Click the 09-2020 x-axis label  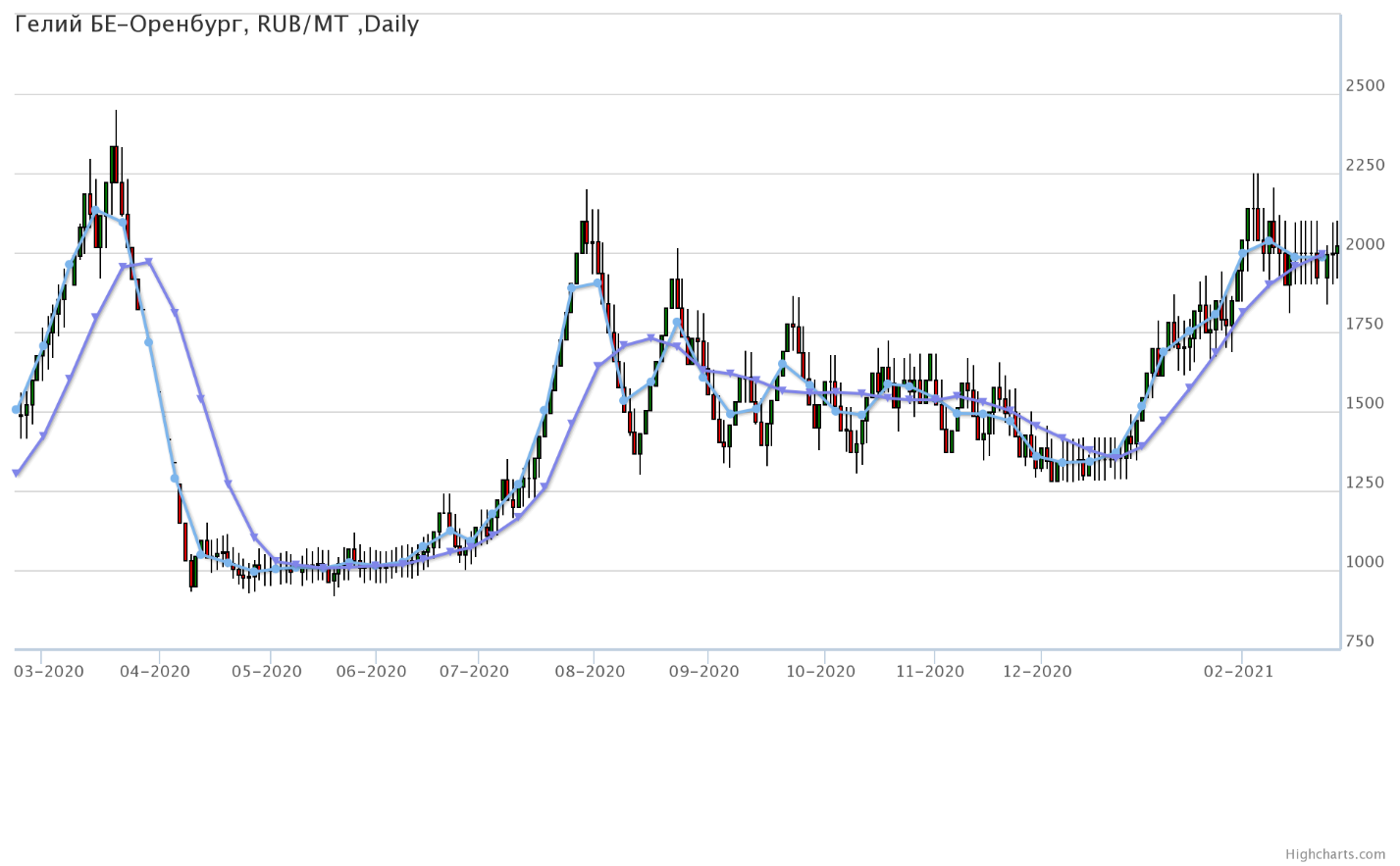[703, 671]
